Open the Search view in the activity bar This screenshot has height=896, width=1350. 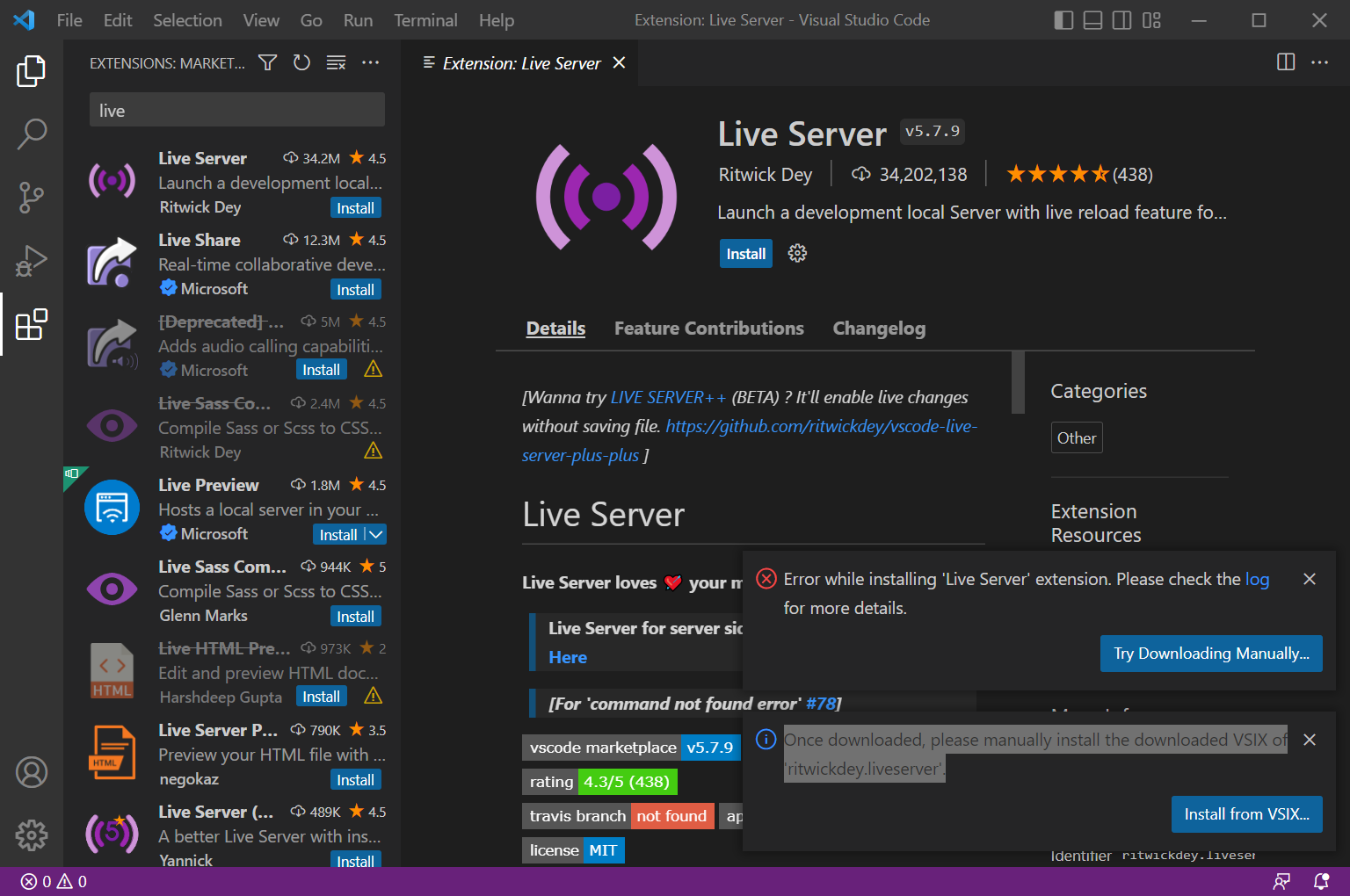[x=32, y=134]
